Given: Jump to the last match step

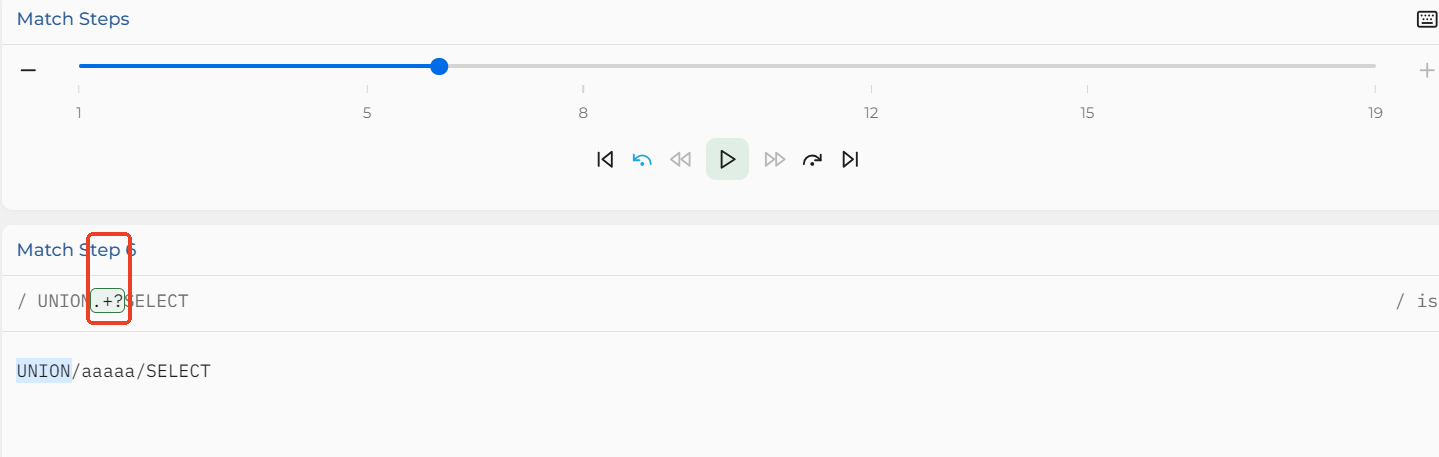Looking at the screenshot, I should [850, 159].
